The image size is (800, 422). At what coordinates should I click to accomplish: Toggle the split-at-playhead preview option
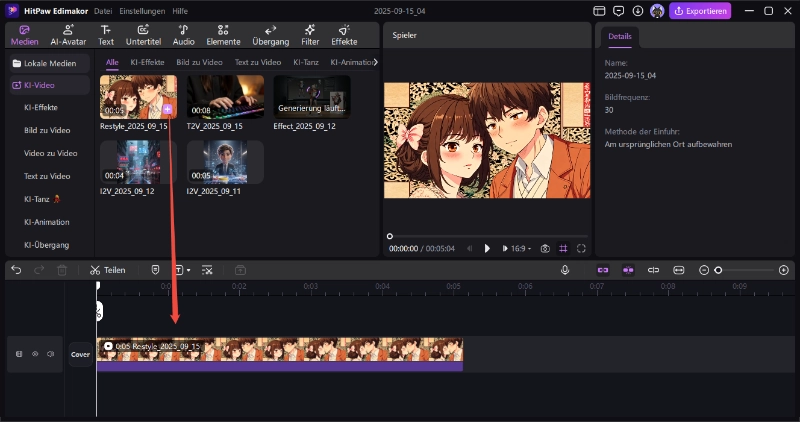654,270
